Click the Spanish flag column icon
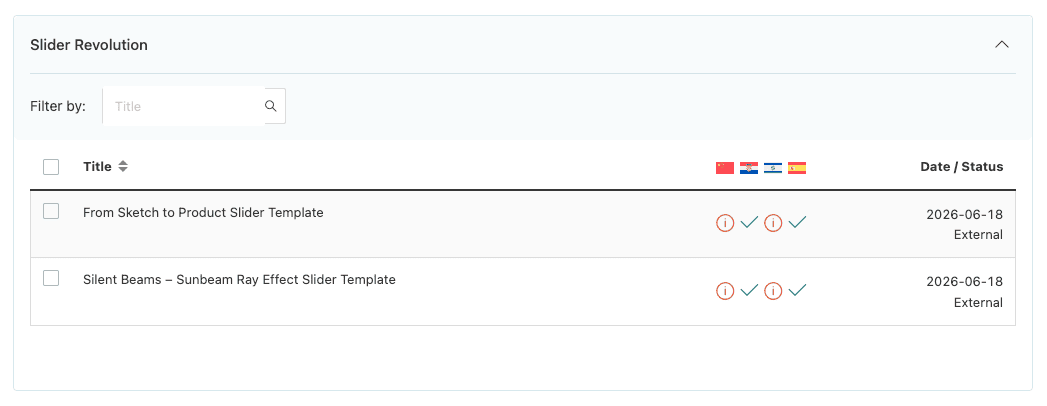This screenshot has width=1047, height=406. pos(797,168)
